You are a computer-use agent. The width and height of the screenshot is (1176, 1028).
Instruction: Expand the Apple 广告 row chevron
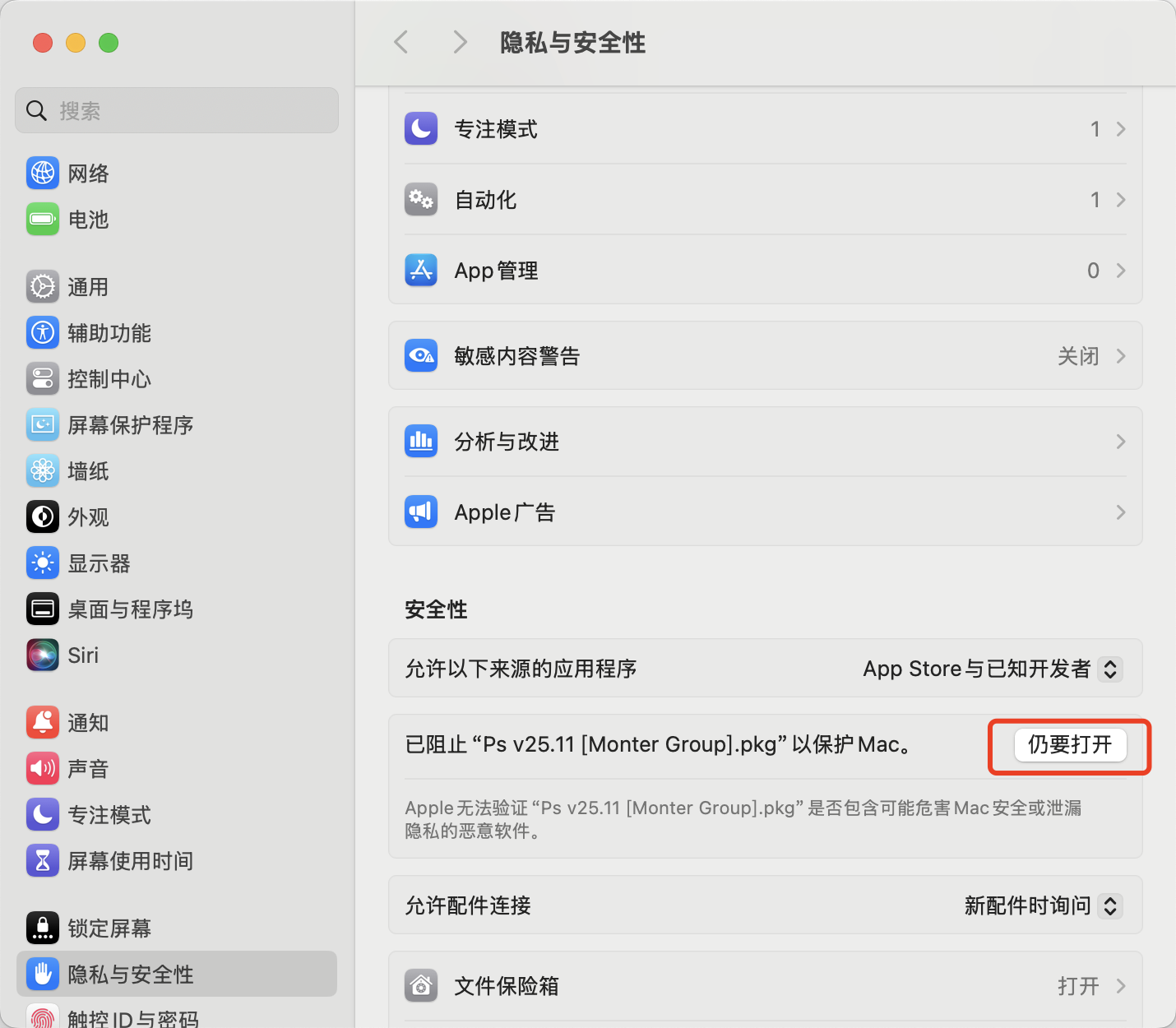pos(1121,512)
